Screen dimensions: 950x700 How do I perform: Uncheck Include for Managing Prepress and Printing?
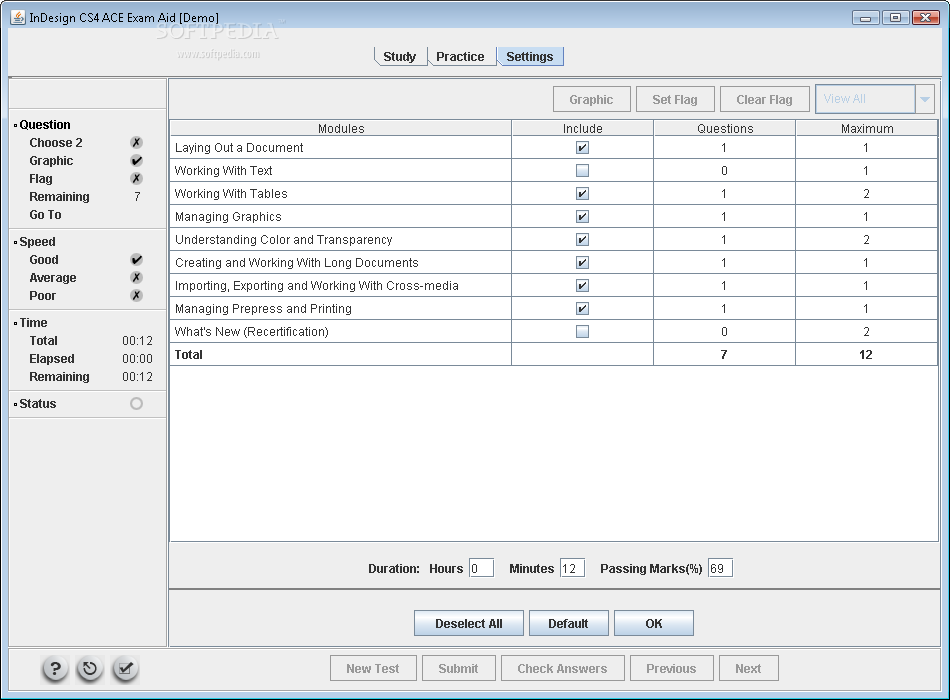tap(582, 308)
